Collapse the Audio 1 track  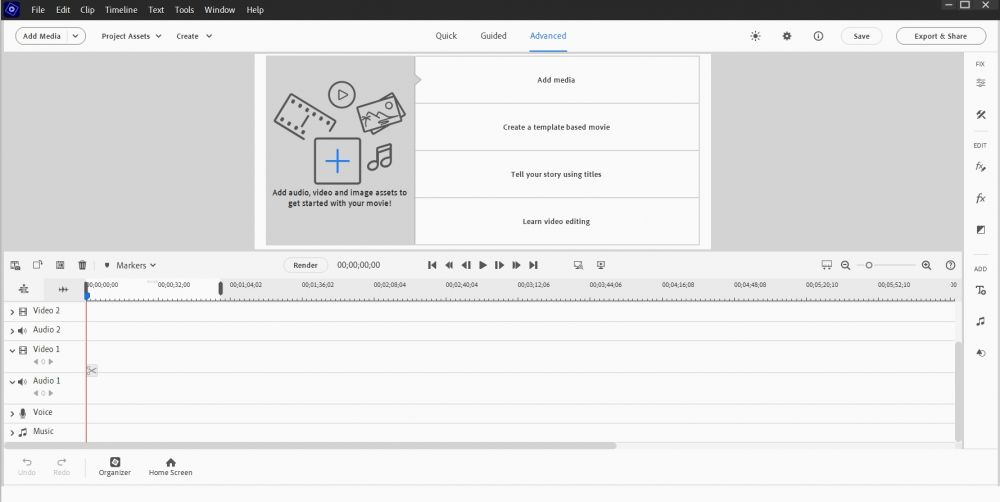click(x=12, y=382)
